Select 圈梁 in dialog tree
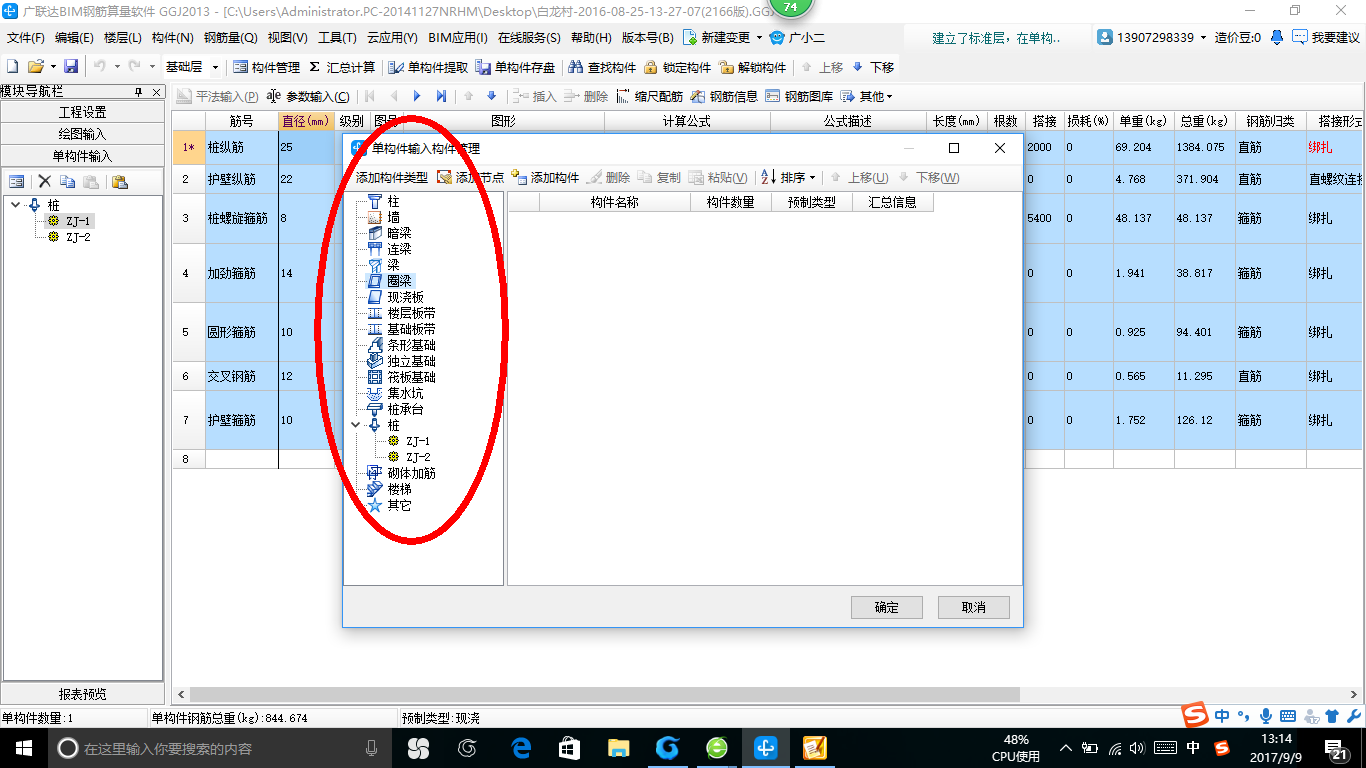1366x768 pixels. pyautogui.click(x=399, y=281)
